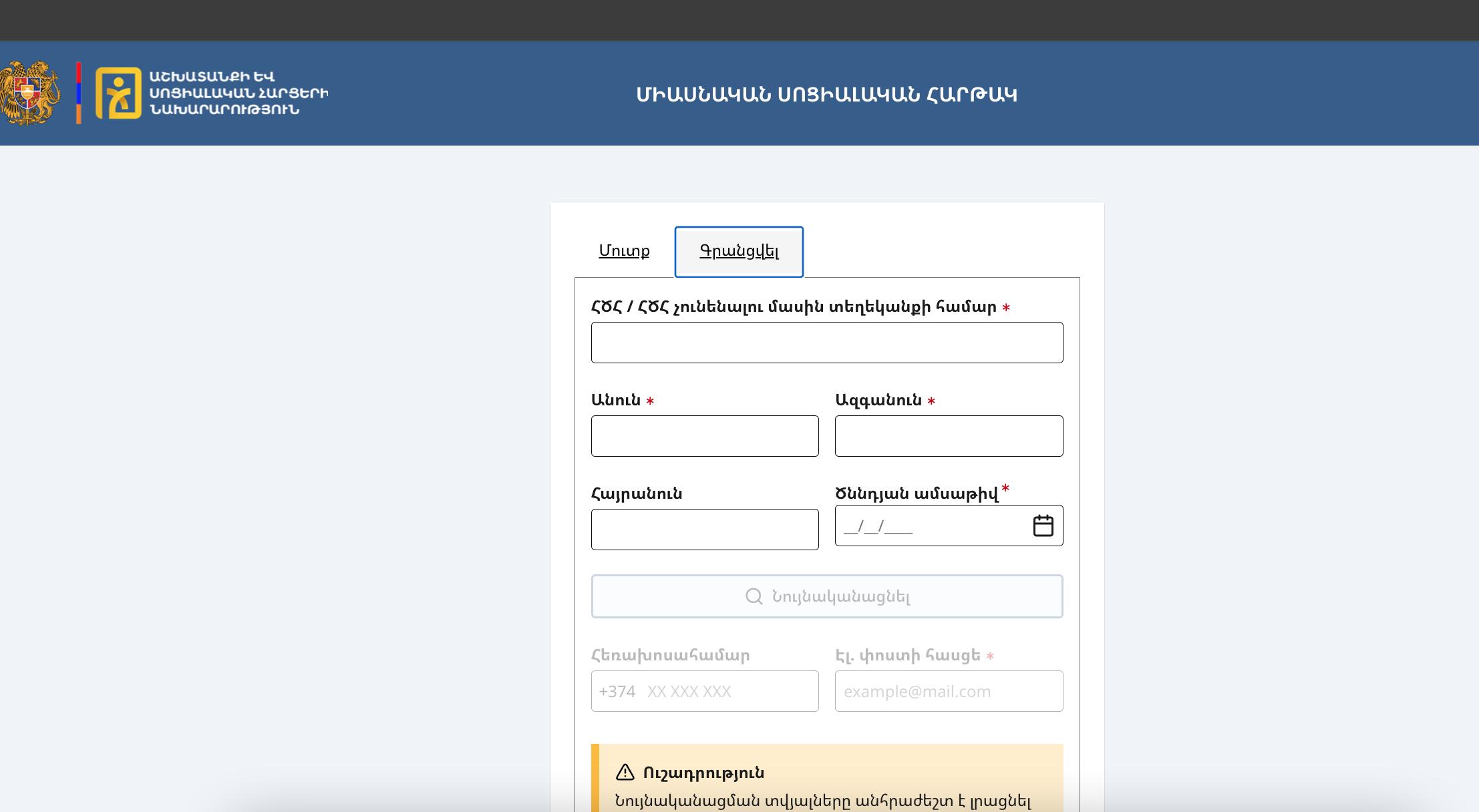
Task: Click the ՄԻԱՍՆԱԿԱՆ ՍՈՑԻԱԼԱԿԱՆ ՀԱՐԹԱԿ header title
Action: pyautogui.click(x=826, y=95)
